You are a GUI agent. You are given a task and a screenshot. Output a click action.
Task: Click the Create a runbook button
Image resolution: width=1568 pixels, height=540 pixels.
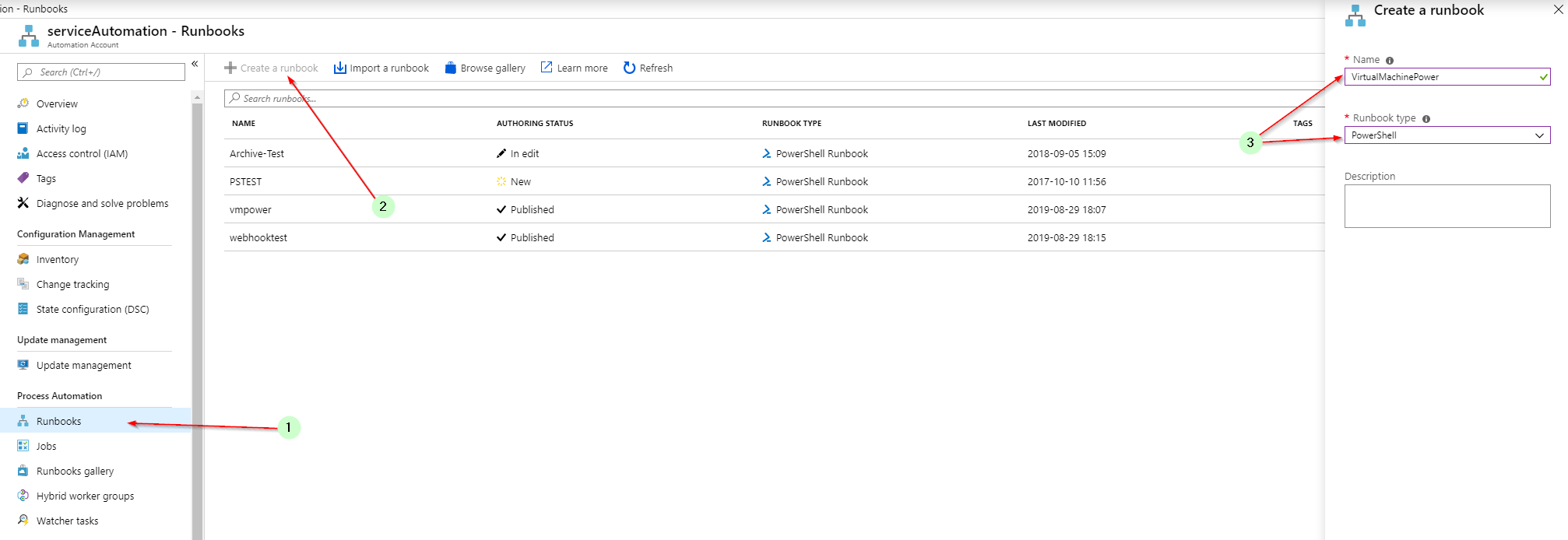[x=271, y=68]
